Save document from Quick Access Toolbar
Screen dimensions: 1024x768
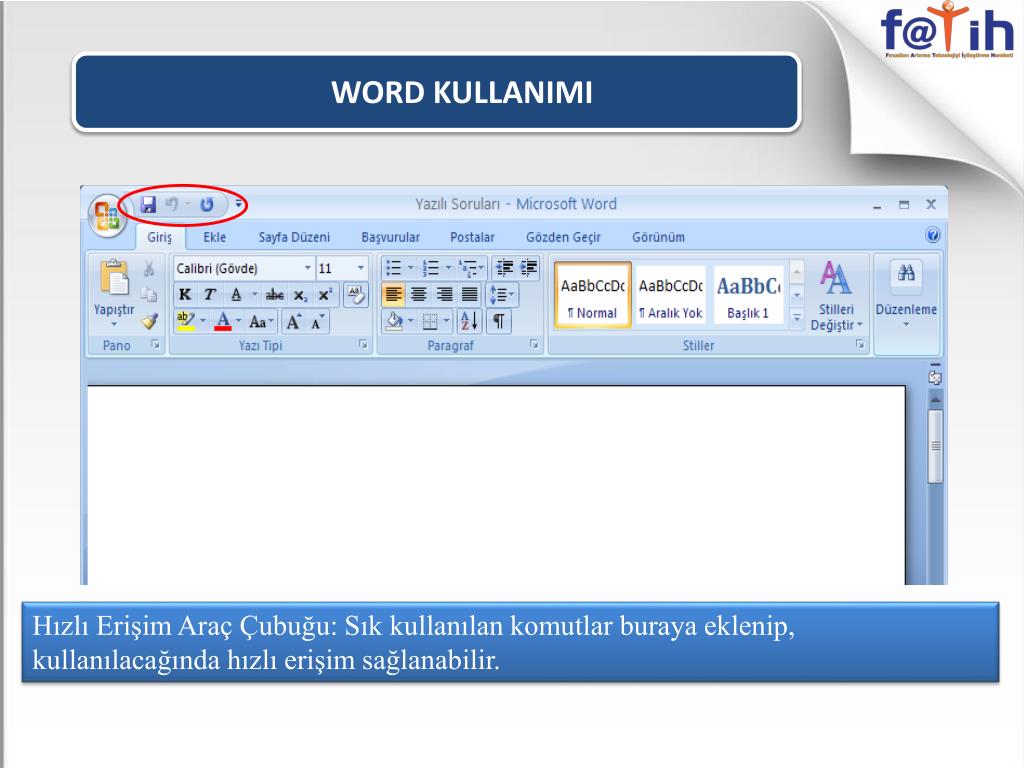click(148, 205)
